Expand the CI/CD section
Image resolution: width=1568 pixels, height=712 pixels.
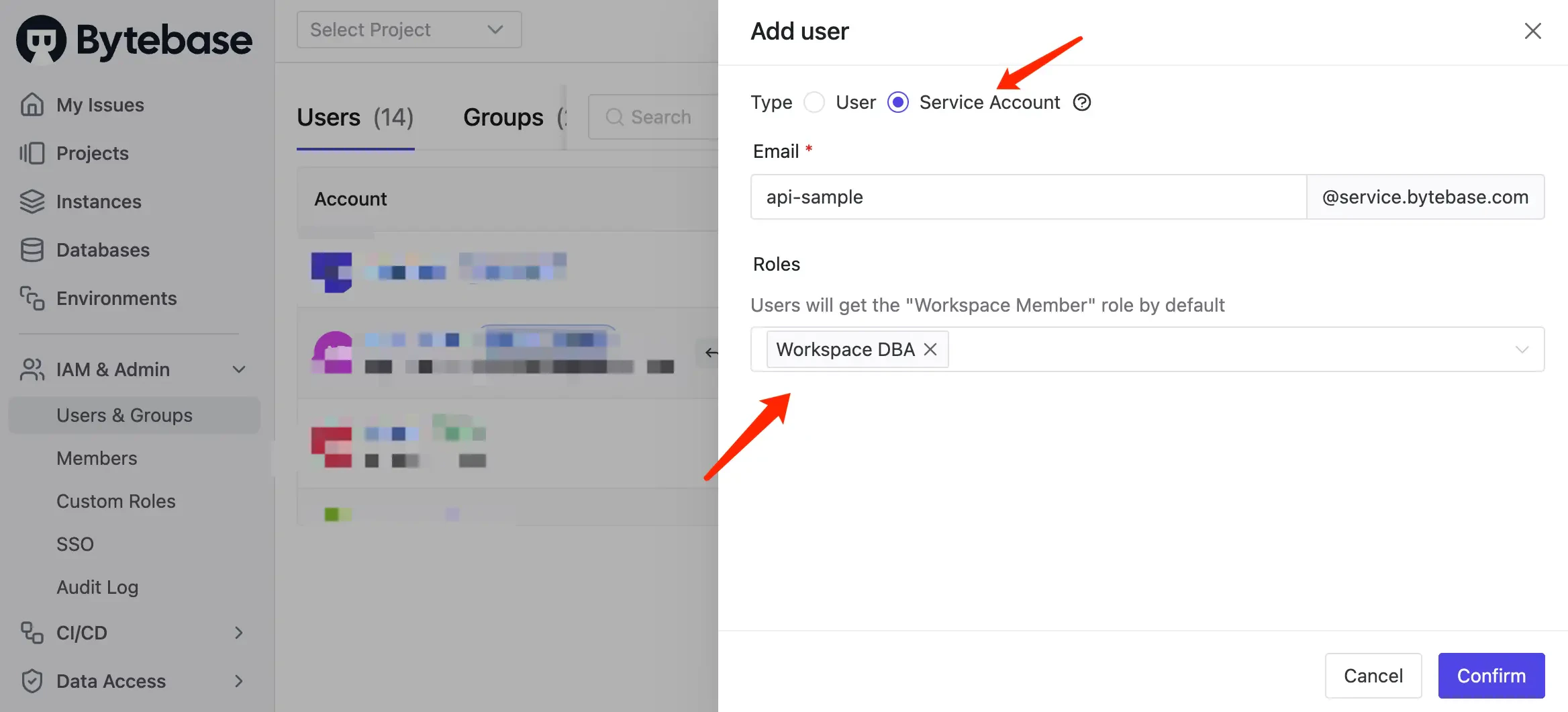(239, 633)
